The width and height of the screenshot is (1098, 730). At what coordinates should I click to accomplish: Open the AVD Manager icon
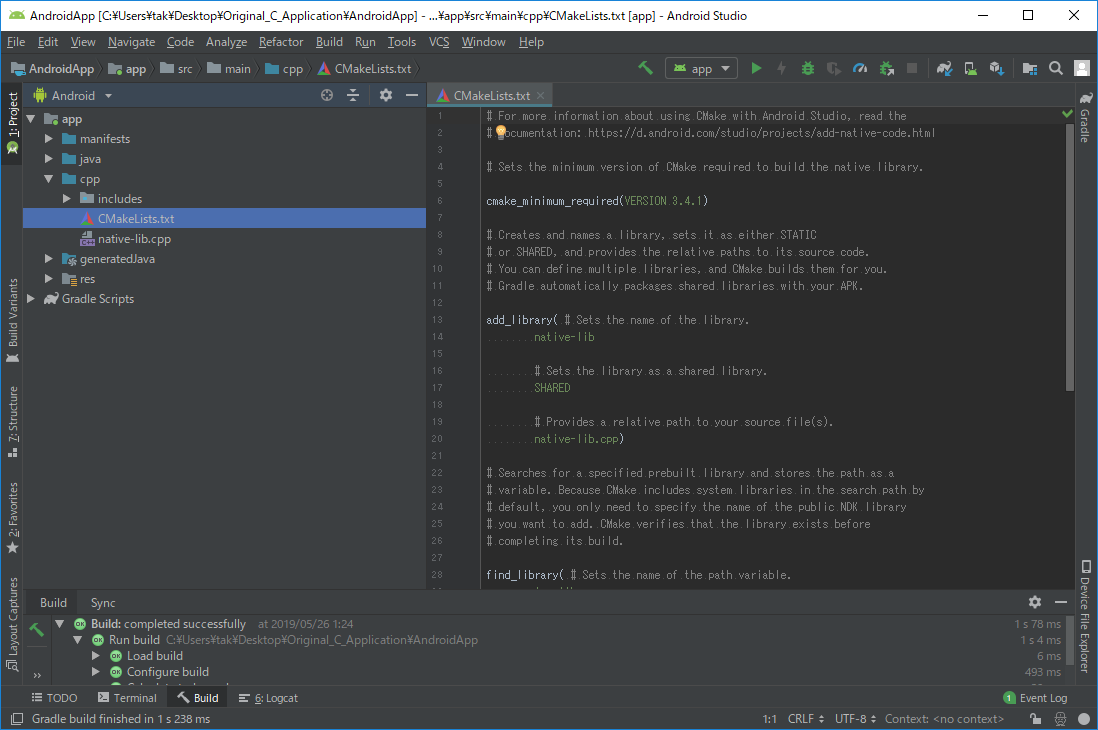[x=971, y=68]
